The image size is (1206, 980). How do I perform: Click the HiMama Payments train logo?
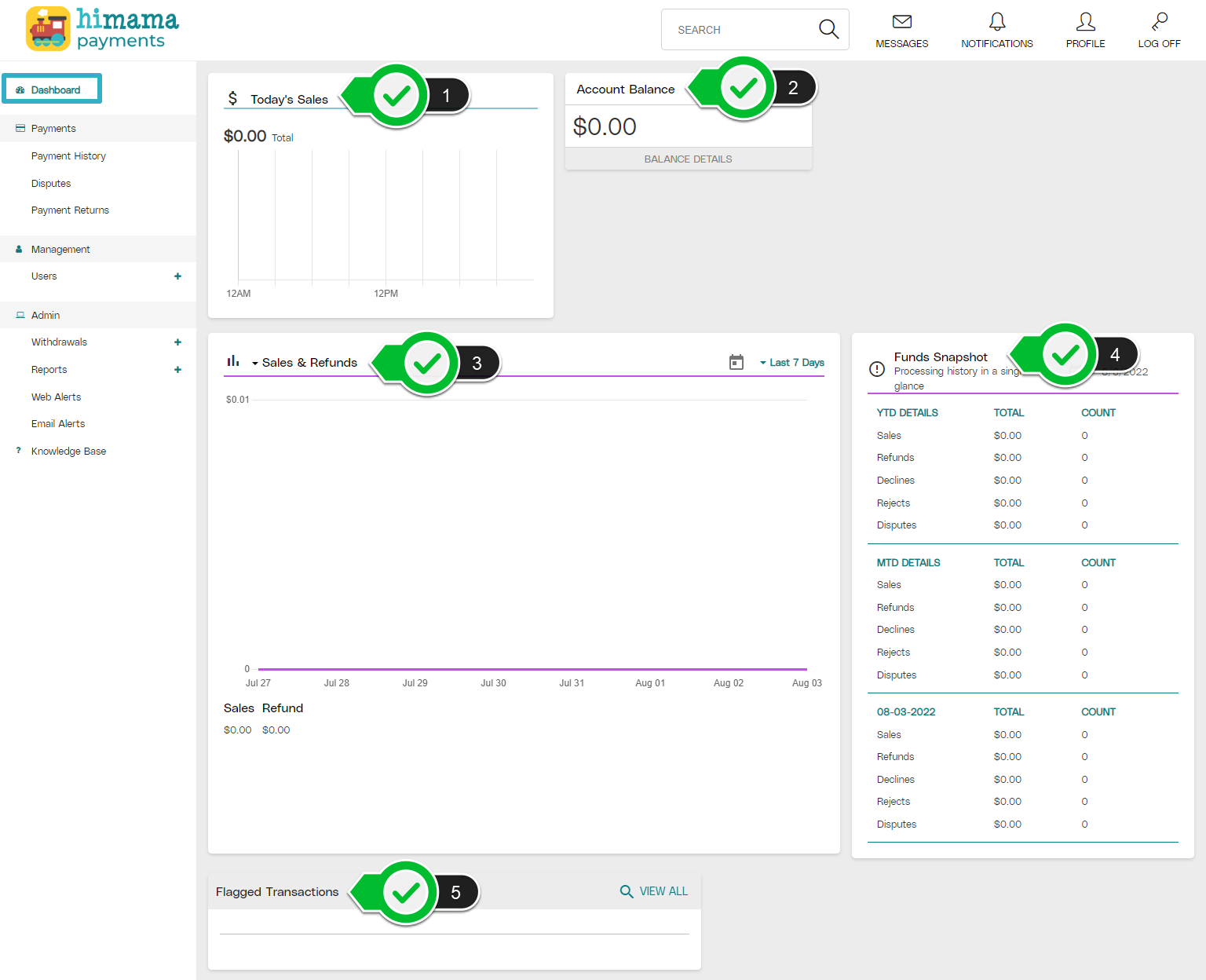pos(49,28)
